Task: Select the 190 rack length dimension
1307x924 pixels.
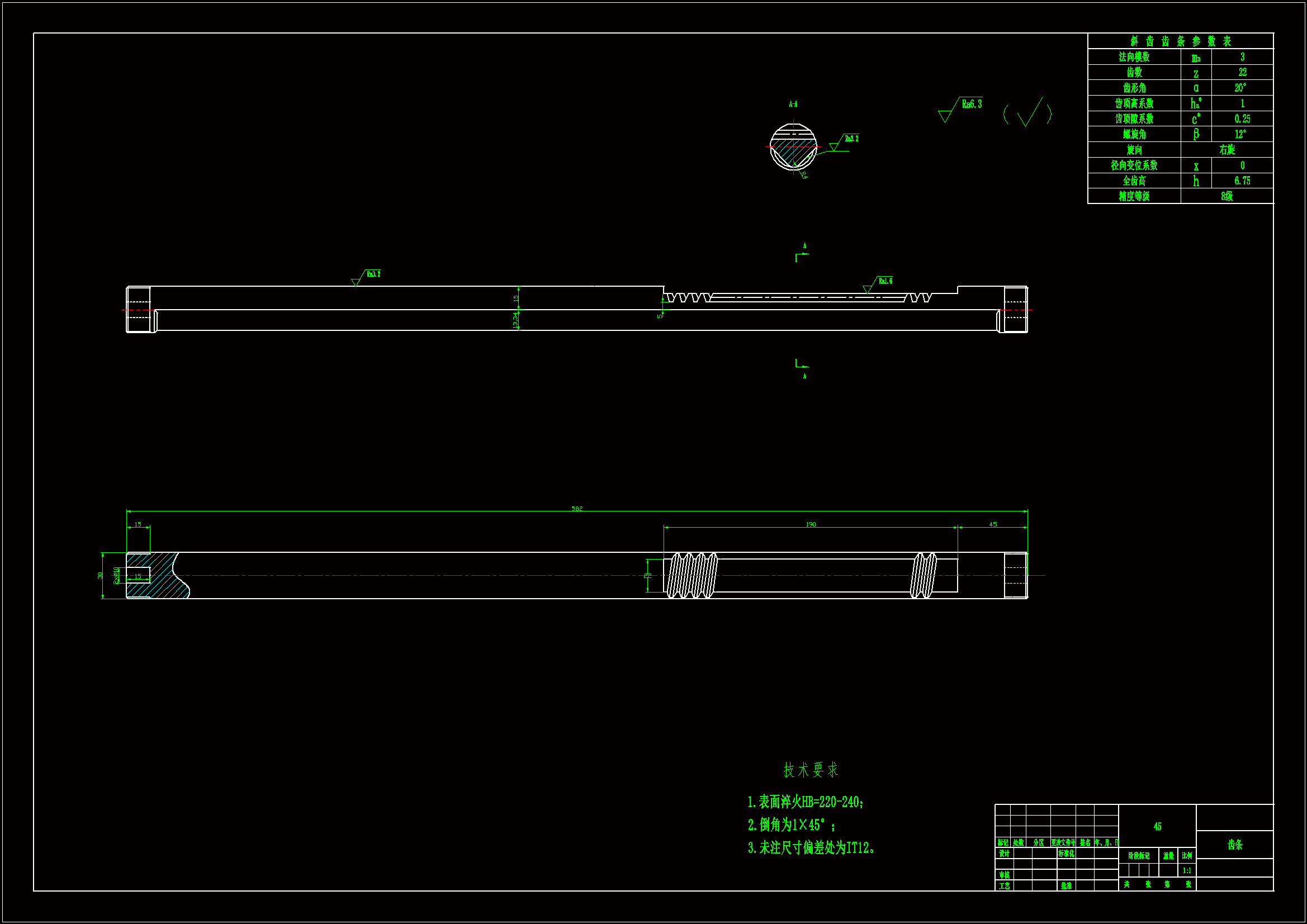Action: click(811, 524)
